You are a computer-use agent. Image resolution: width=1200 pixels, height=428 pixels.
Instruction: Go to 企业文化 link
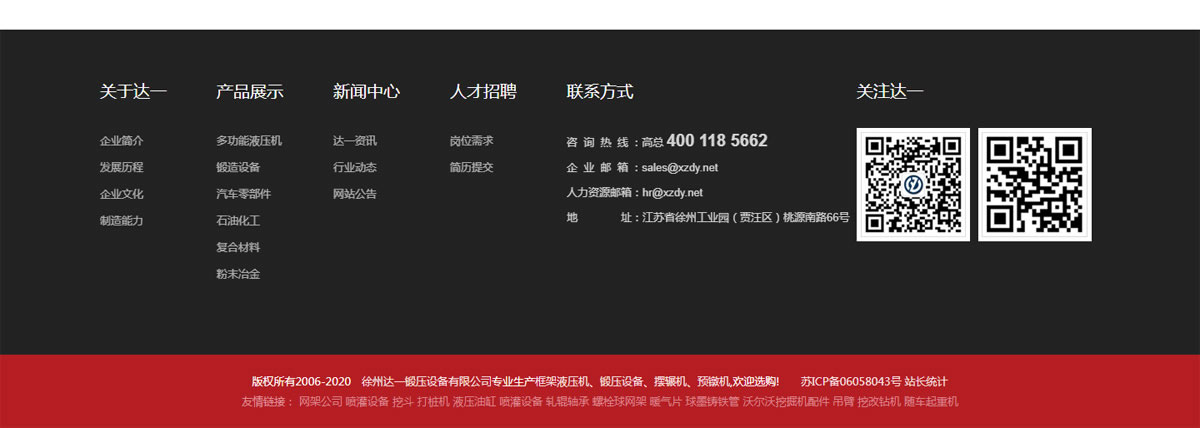tap(121, 194)
